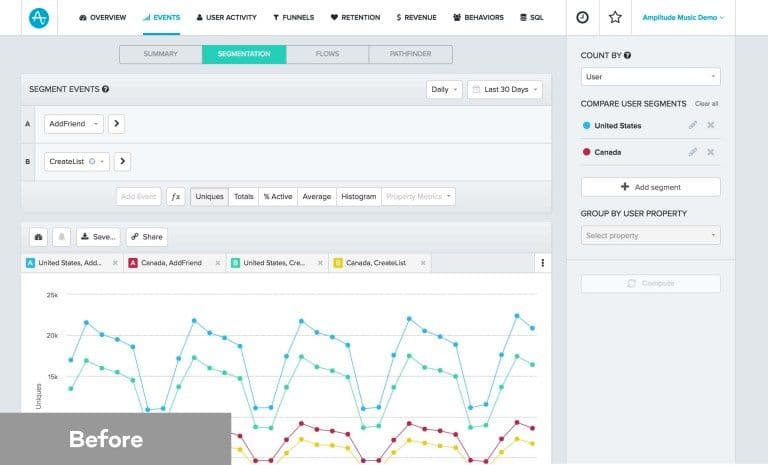Edit the United States segment pencil icon
The image size is (768, 465).
(x=692, y=125)
